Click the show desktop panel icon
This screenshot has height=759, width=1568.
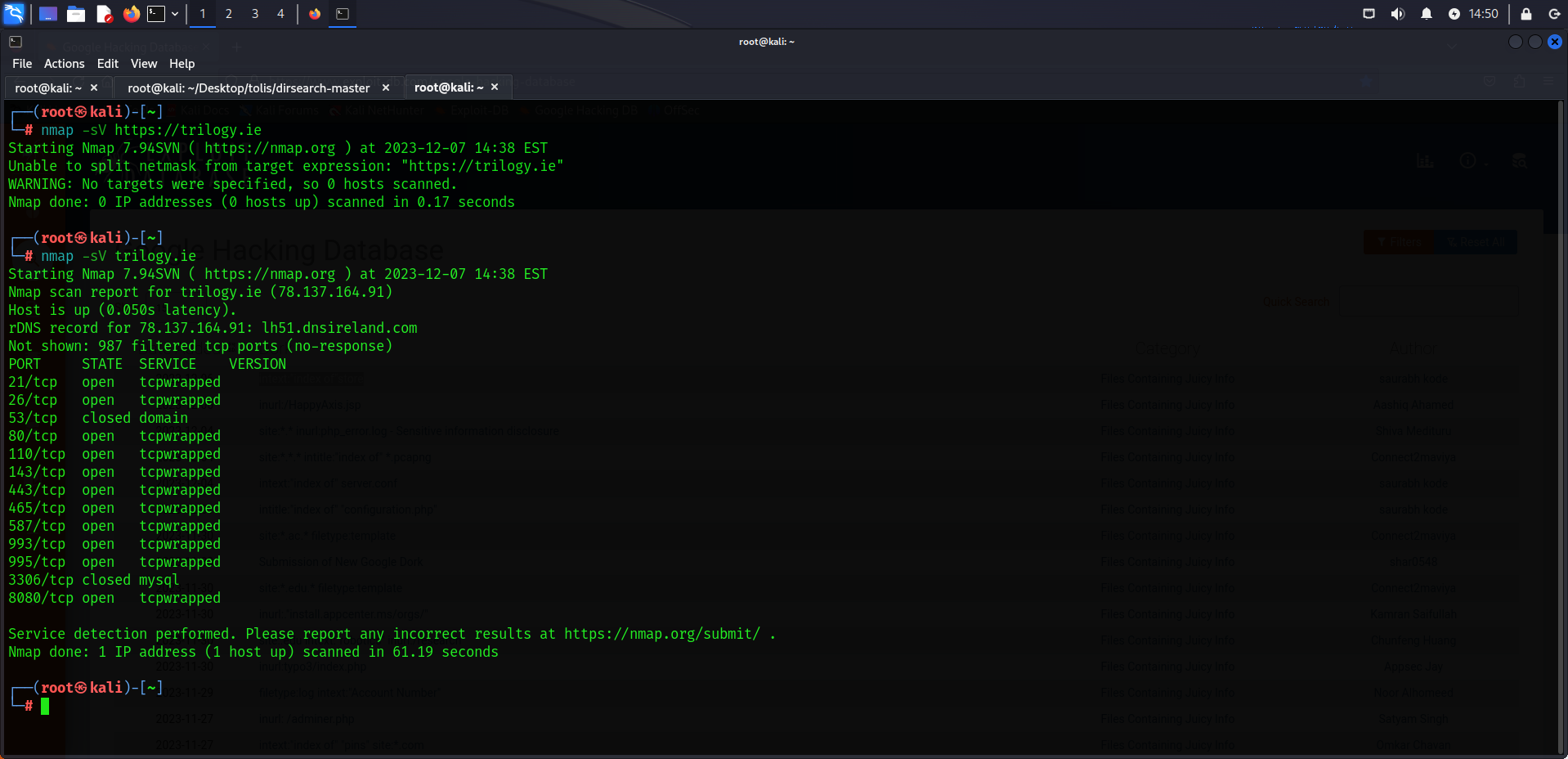[48, 14]
